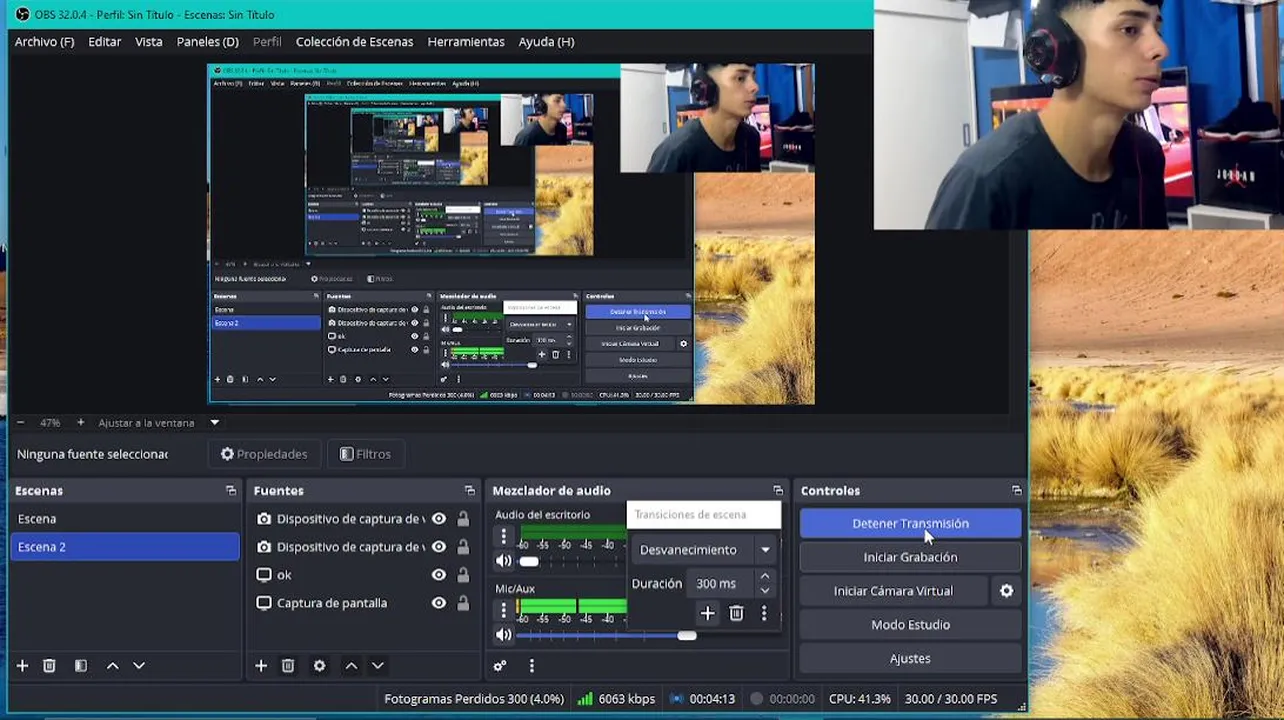Toggle visibility of the ok source
The image size is (1284, 720).
(x=439, y=575)
